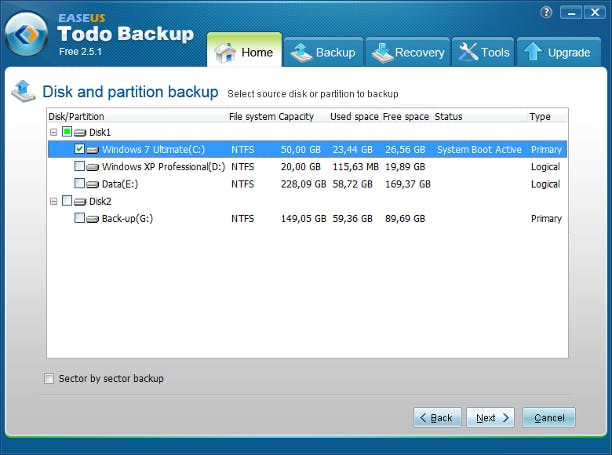Open the help question mark icon
The height and width of the screenshot is (455, 612).
(546, 13)
